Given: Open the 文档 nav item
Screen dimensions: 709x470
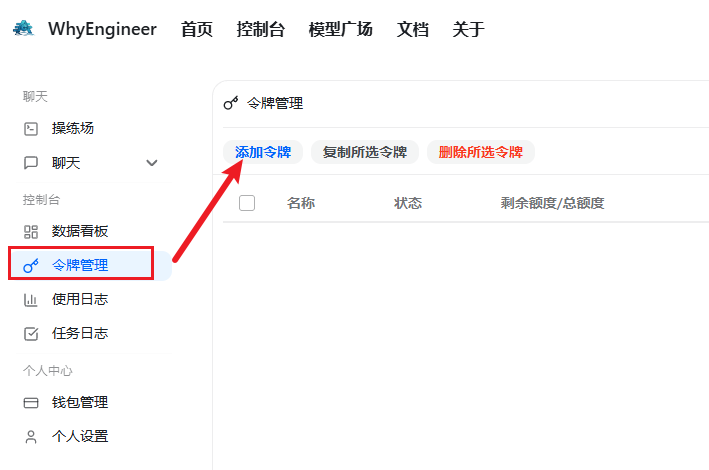Looking at the screenshot, I should (x=412, y=29).
